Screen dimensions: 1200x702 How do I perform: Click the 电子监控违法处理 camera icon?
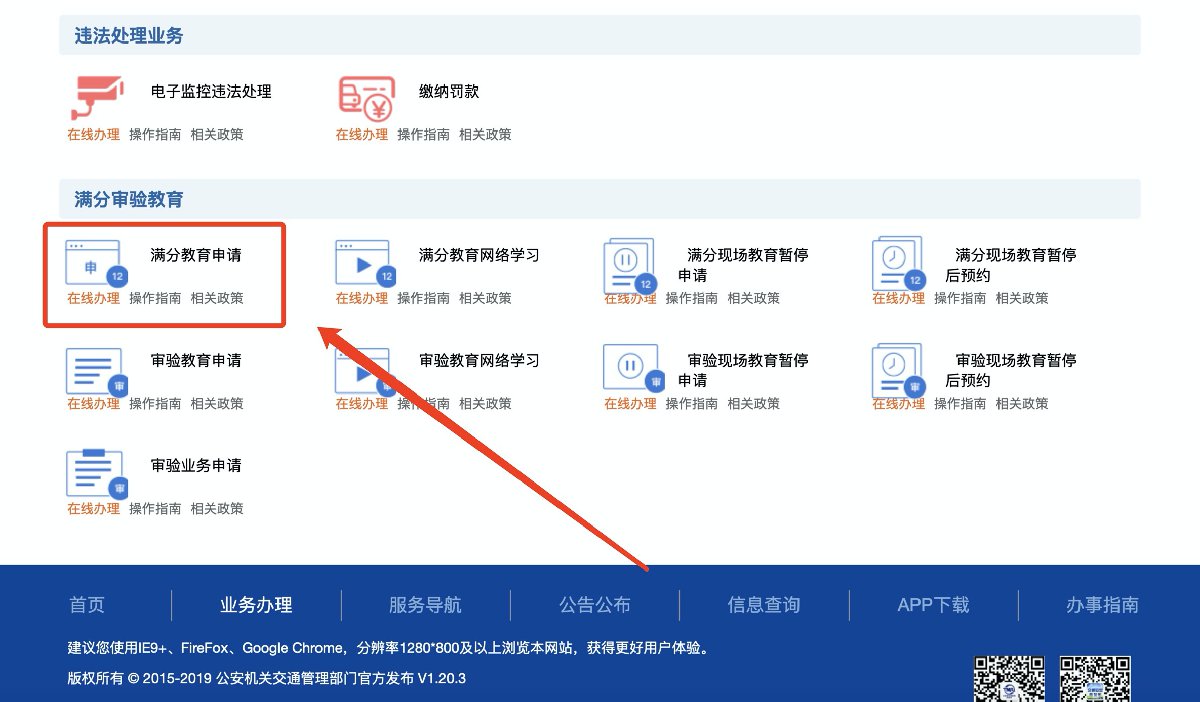coord(96,97)
